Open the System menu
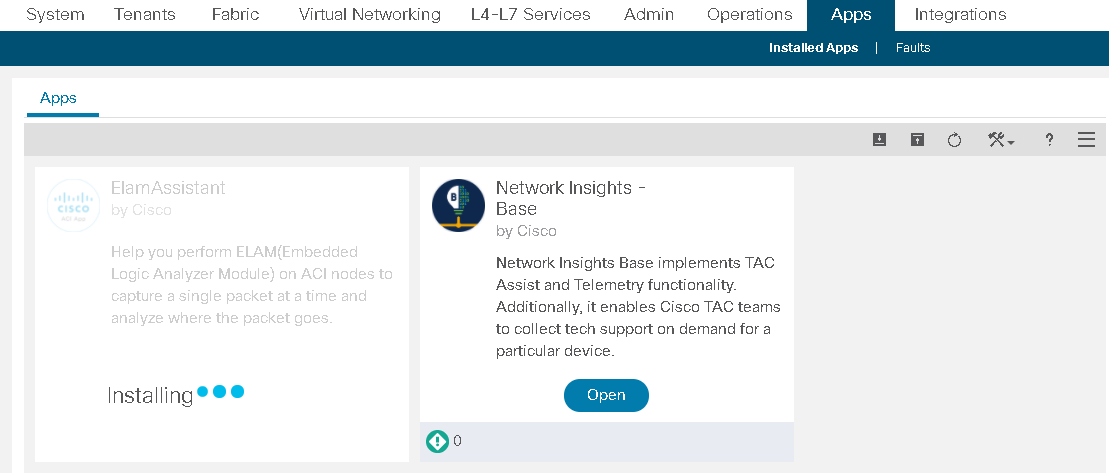Viewport: 1109px width, 473px height. pyautogui.click(x=55, y=15)
